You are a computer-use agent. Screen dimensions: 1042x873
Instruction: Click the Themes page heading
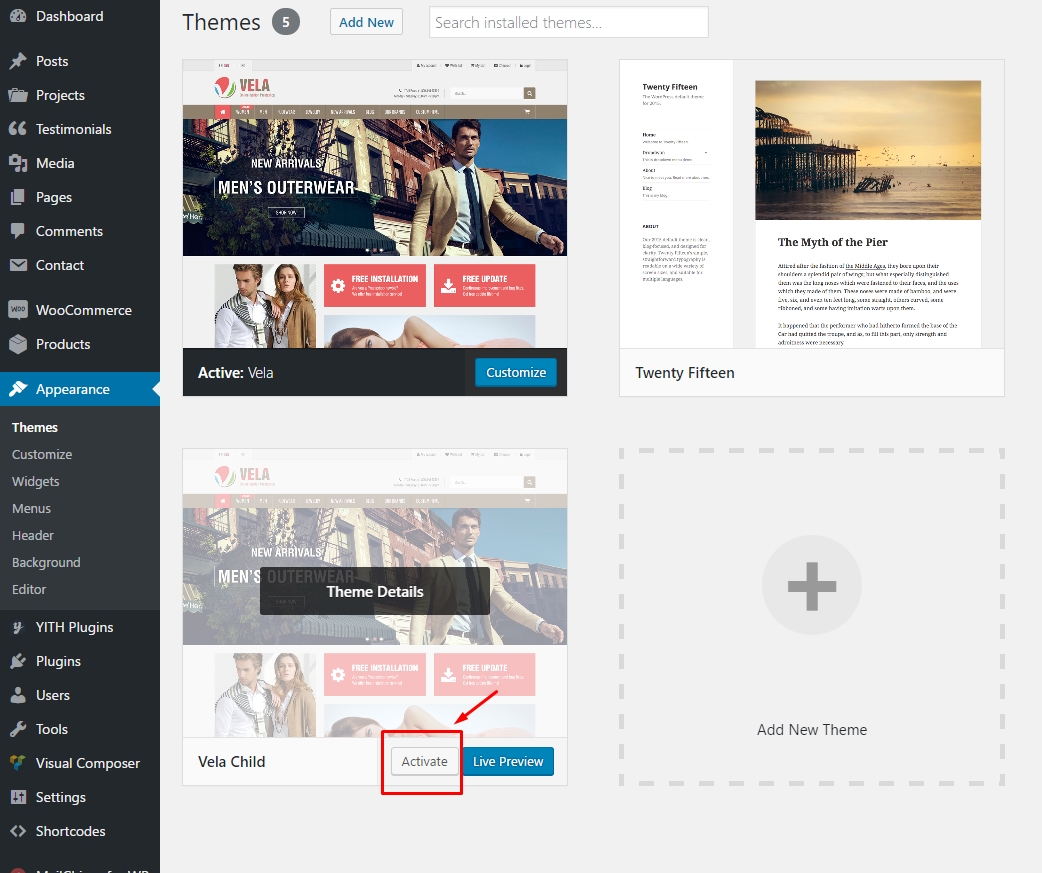click(221, 22)
